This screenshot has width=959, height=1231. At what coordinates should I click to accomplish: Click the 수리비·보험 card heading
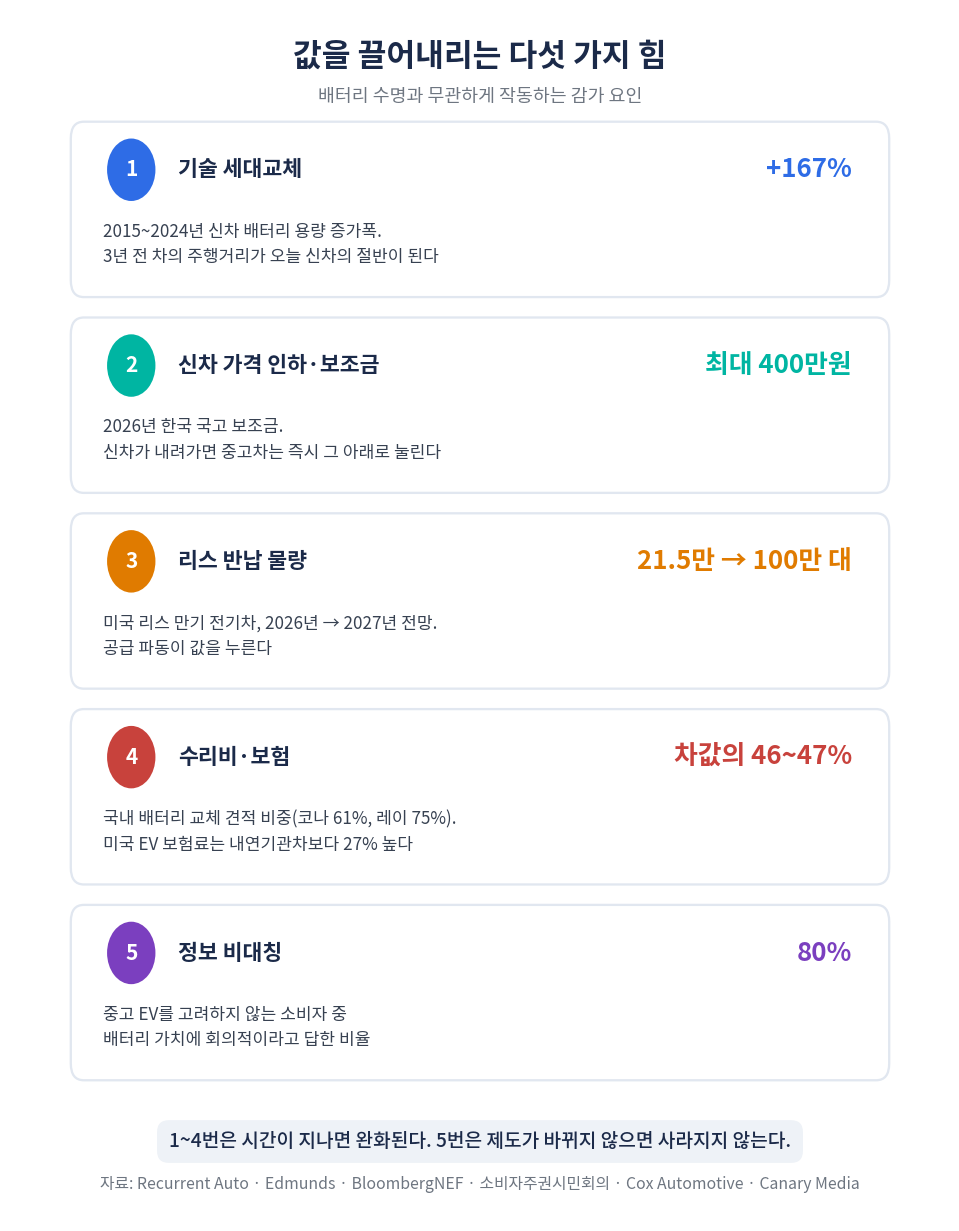coord(234,756)
